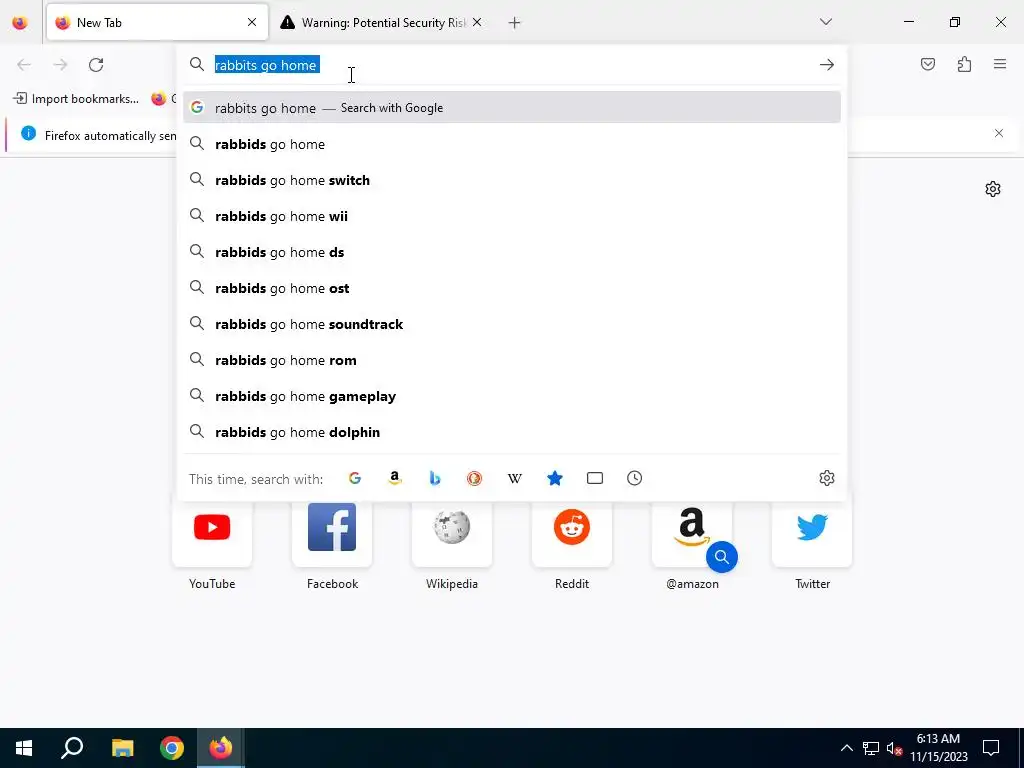Choose suggestion 'rabbids go home soundtrack'
This screenshot has height=768, width=1024.
tap(511, 324)
